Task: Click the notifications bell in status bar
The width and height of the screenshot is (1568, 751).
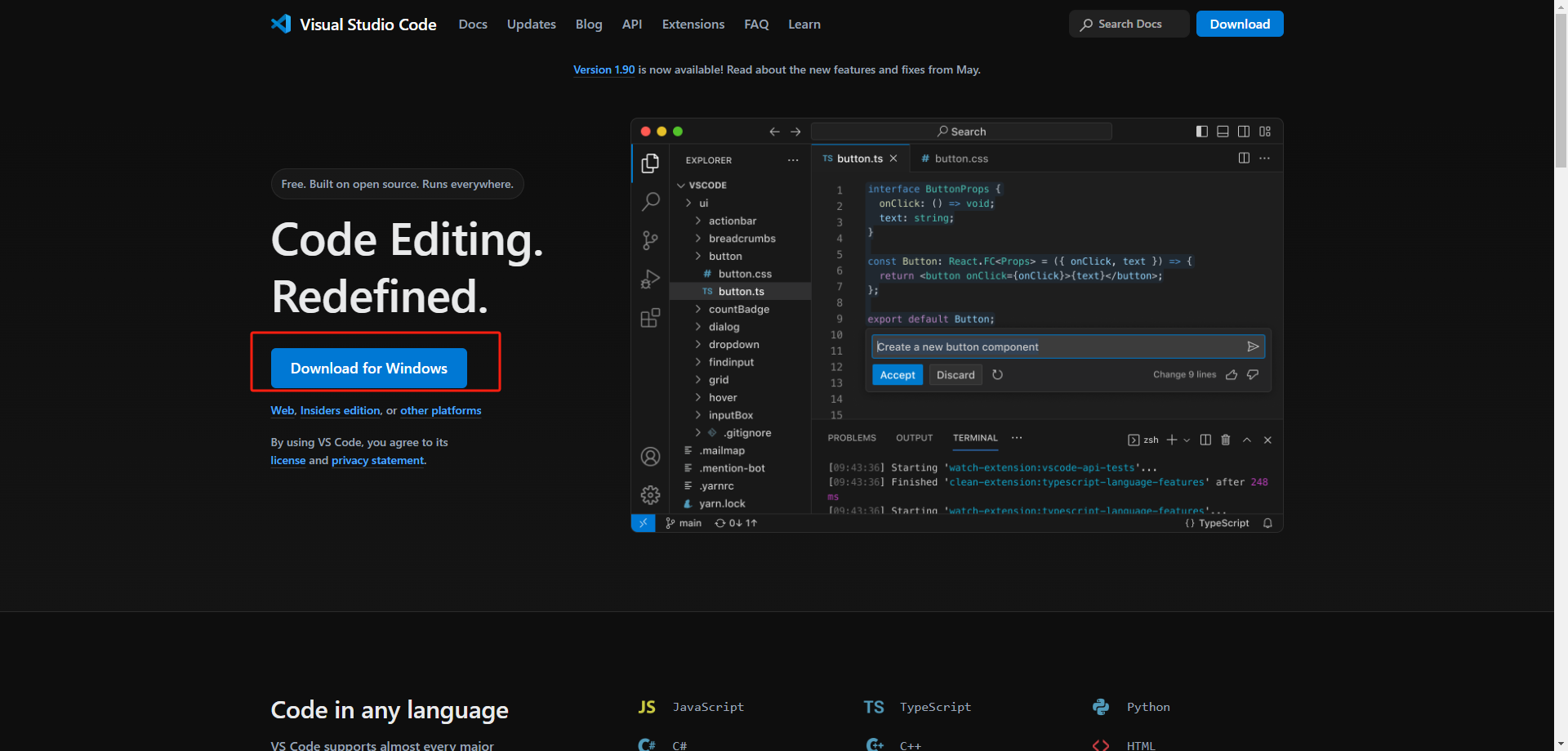Action: [1267, 523]
